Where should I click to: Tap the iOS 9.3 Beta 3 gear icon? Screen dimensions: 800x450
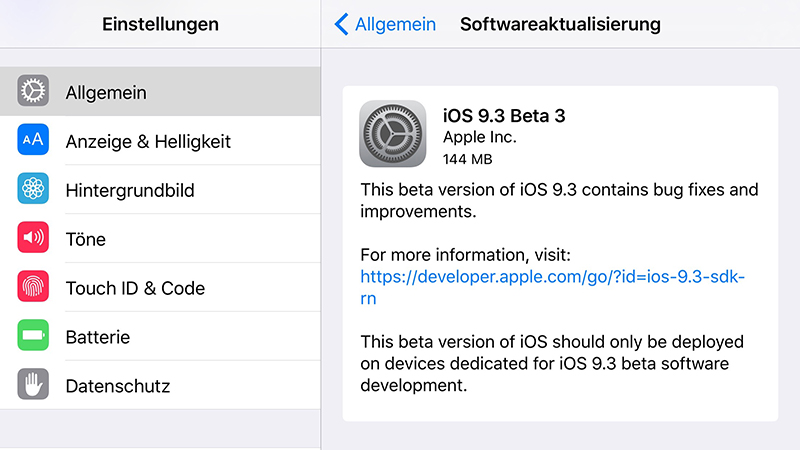(393, 134)
